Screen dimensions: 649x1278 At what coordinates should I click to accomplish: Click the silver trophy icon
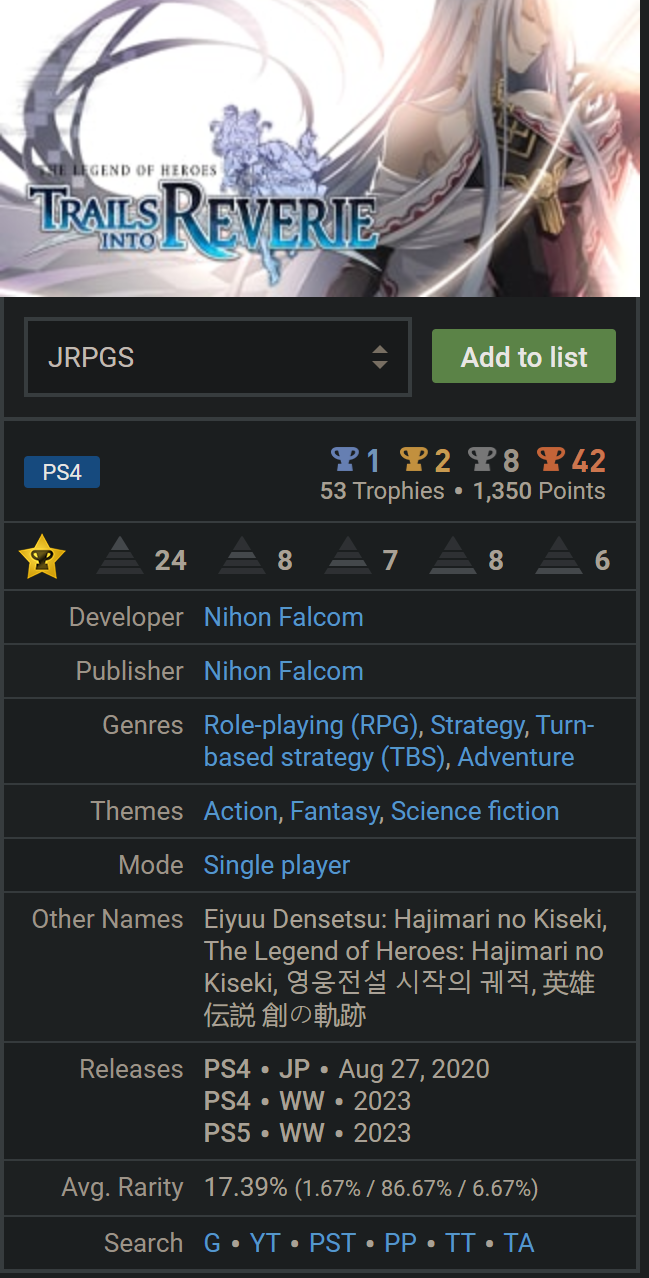pyautogui.click(x=482, y=460)
